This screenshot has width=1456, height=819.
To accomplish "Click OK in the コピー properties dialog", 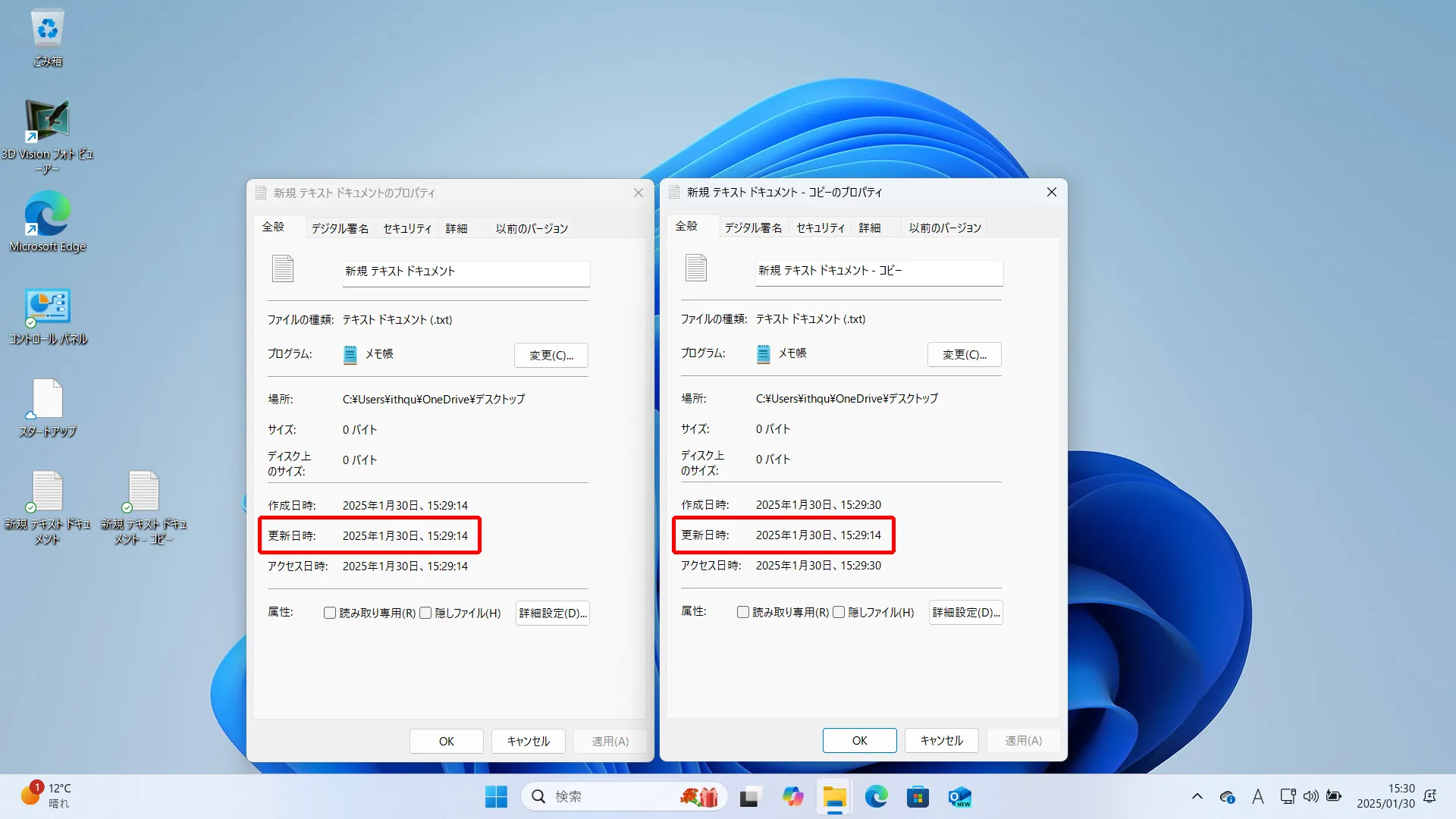I will coord(860,740).
